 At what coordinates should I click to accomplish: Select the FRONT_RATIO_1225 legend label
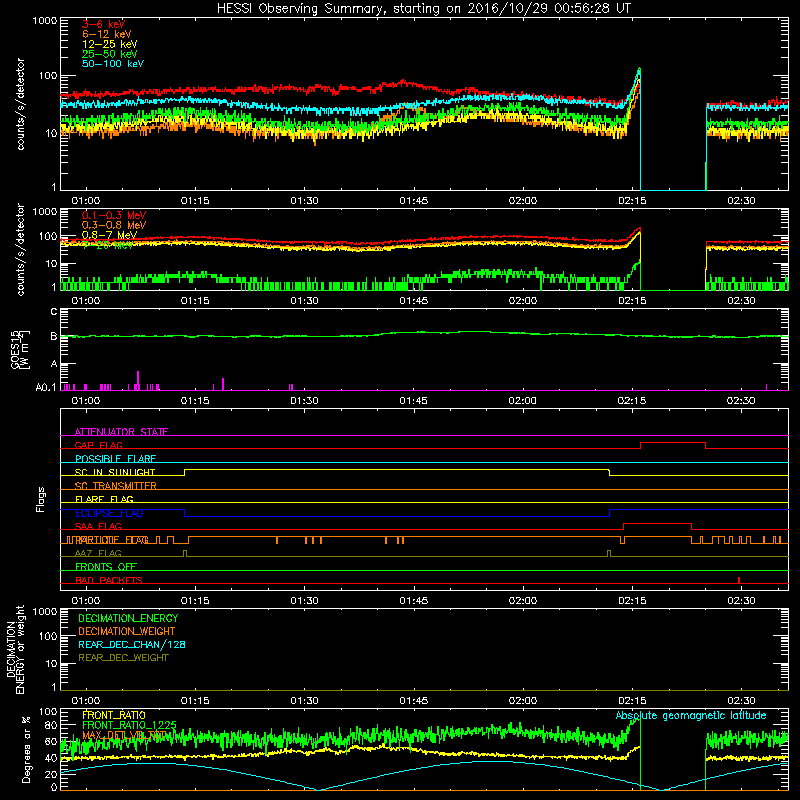pos(129,725)
